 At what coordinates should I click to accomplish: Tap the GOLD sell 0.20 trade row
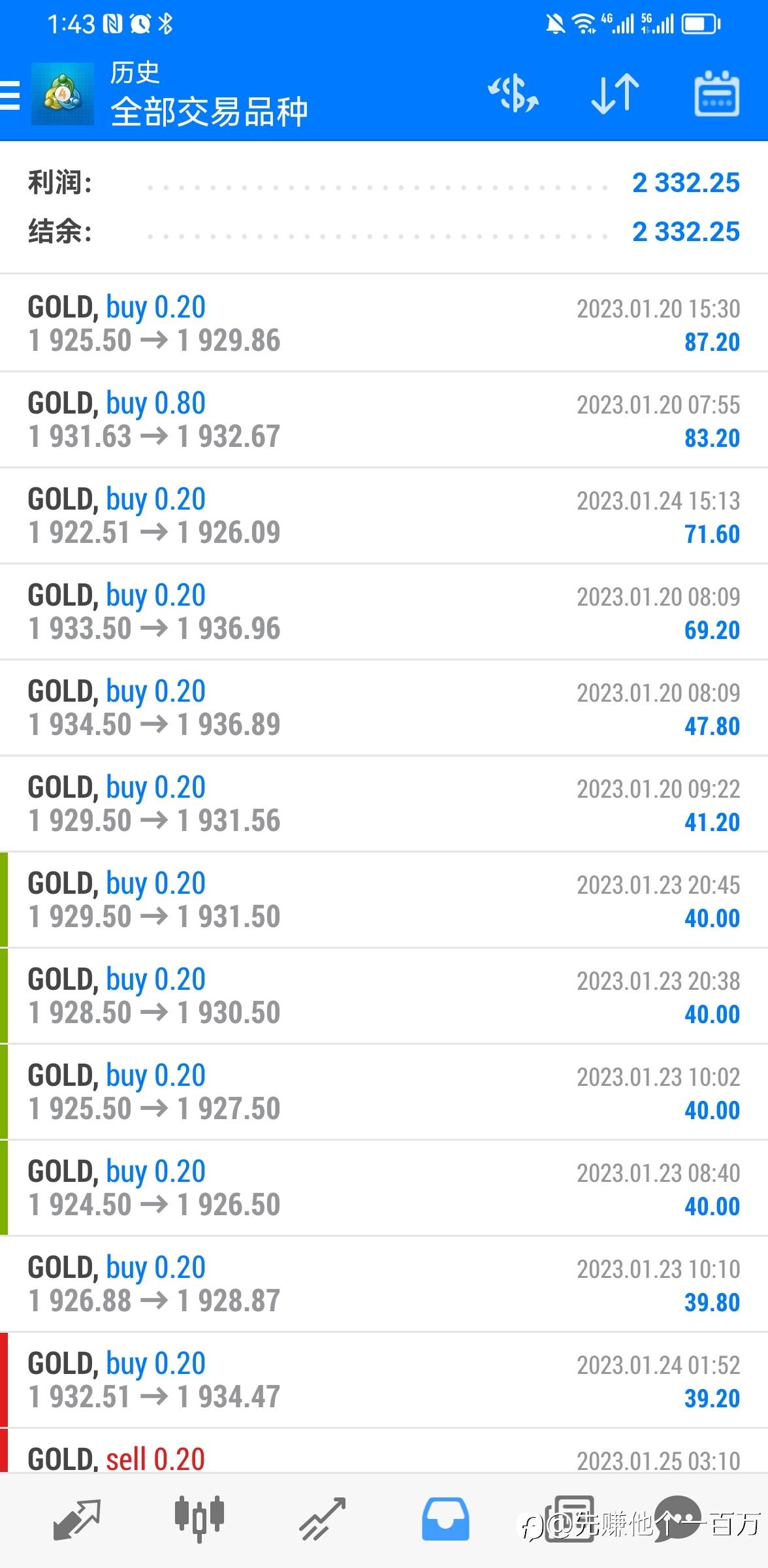[x=384, y=1454]
